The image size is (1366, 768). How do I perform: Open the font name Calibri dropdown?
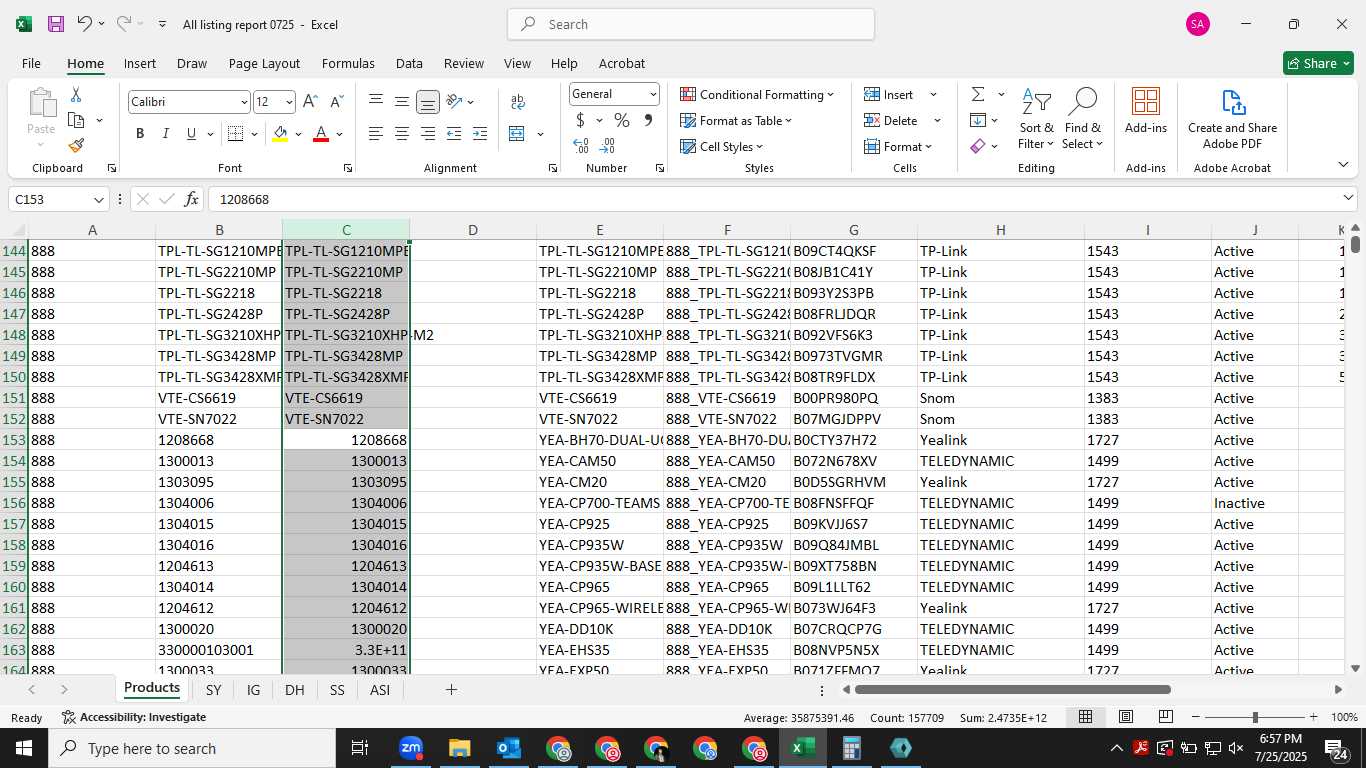[x=243, y=102]
